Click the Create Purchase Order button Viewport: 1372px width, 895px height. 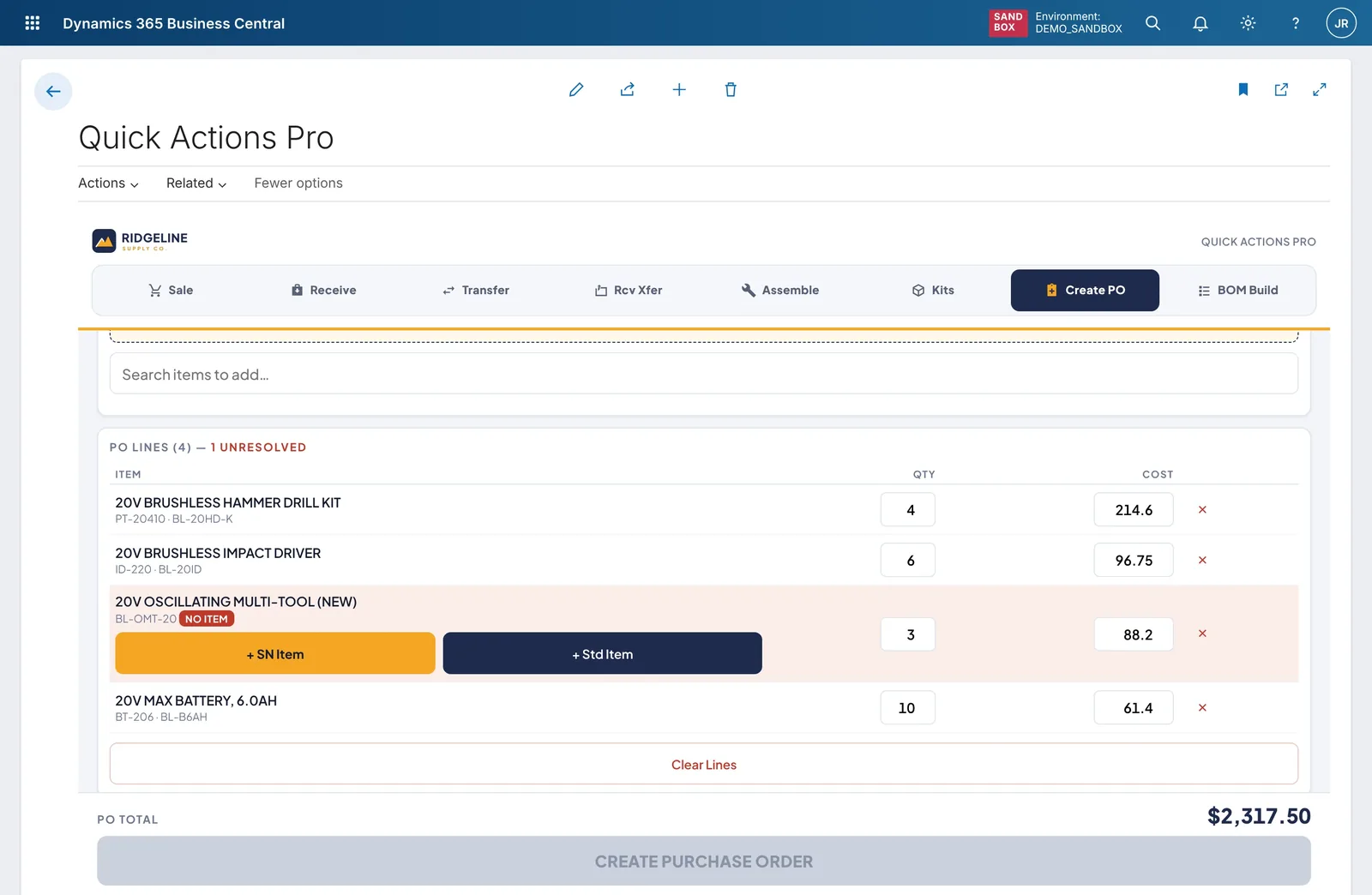704,861
